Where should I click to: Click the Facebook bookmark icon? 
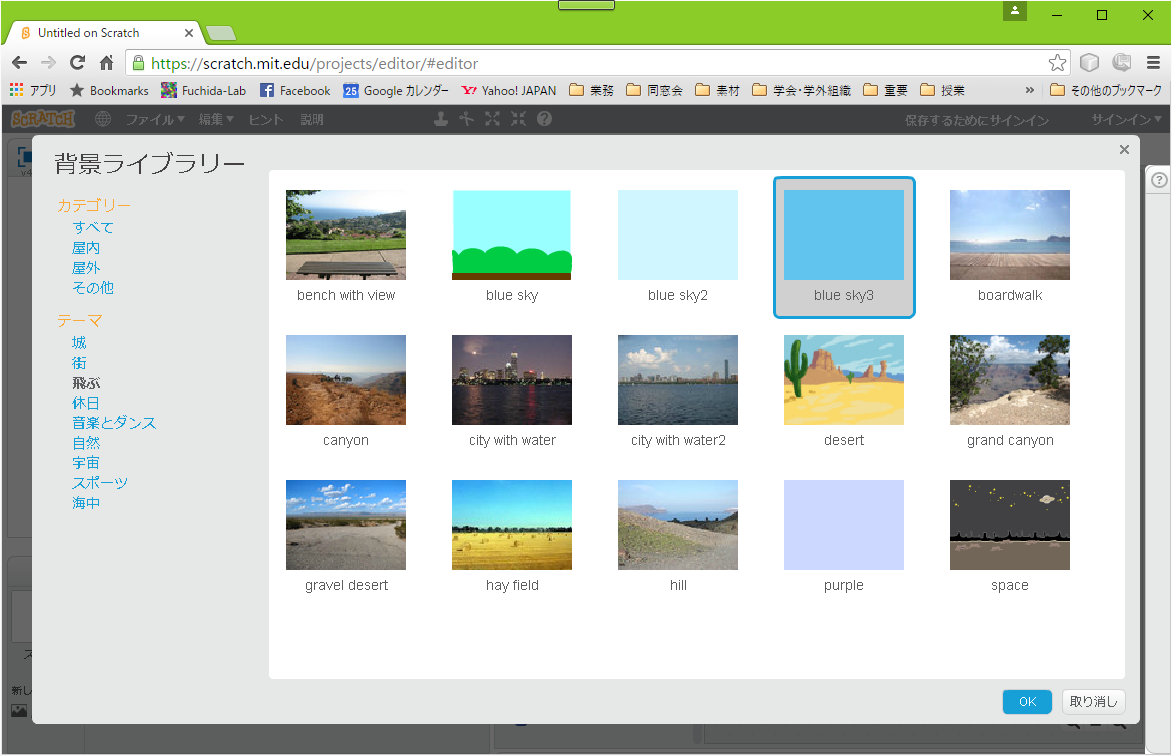point(267,90)
